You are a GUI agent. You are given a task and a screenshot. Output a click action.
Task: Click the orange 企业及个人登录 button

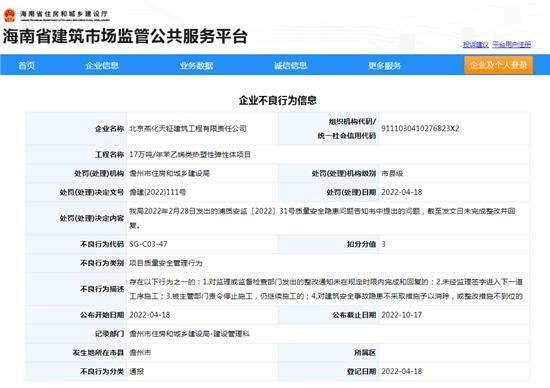pyautogui.click(x=498, y=65)
